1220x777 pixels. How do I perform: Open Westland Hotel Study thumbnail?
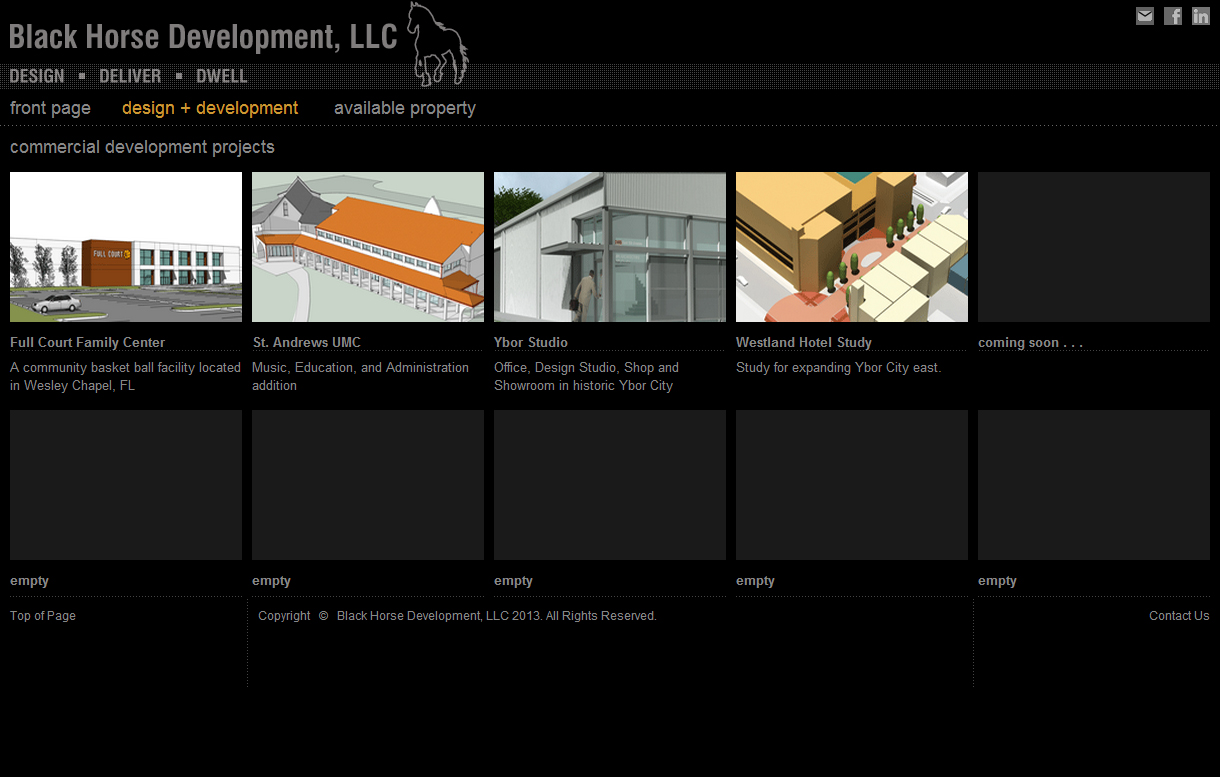(852, 247)
